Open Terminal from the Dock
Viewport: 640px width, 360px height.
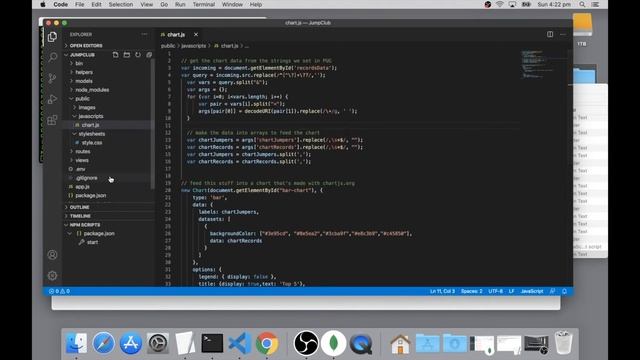(x=212, y=343)
